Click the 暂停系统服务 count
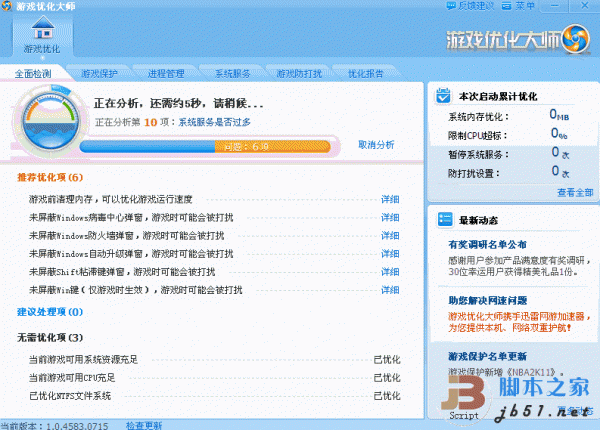Viewport: 600px width, 430px height. (x=560, y=152)
